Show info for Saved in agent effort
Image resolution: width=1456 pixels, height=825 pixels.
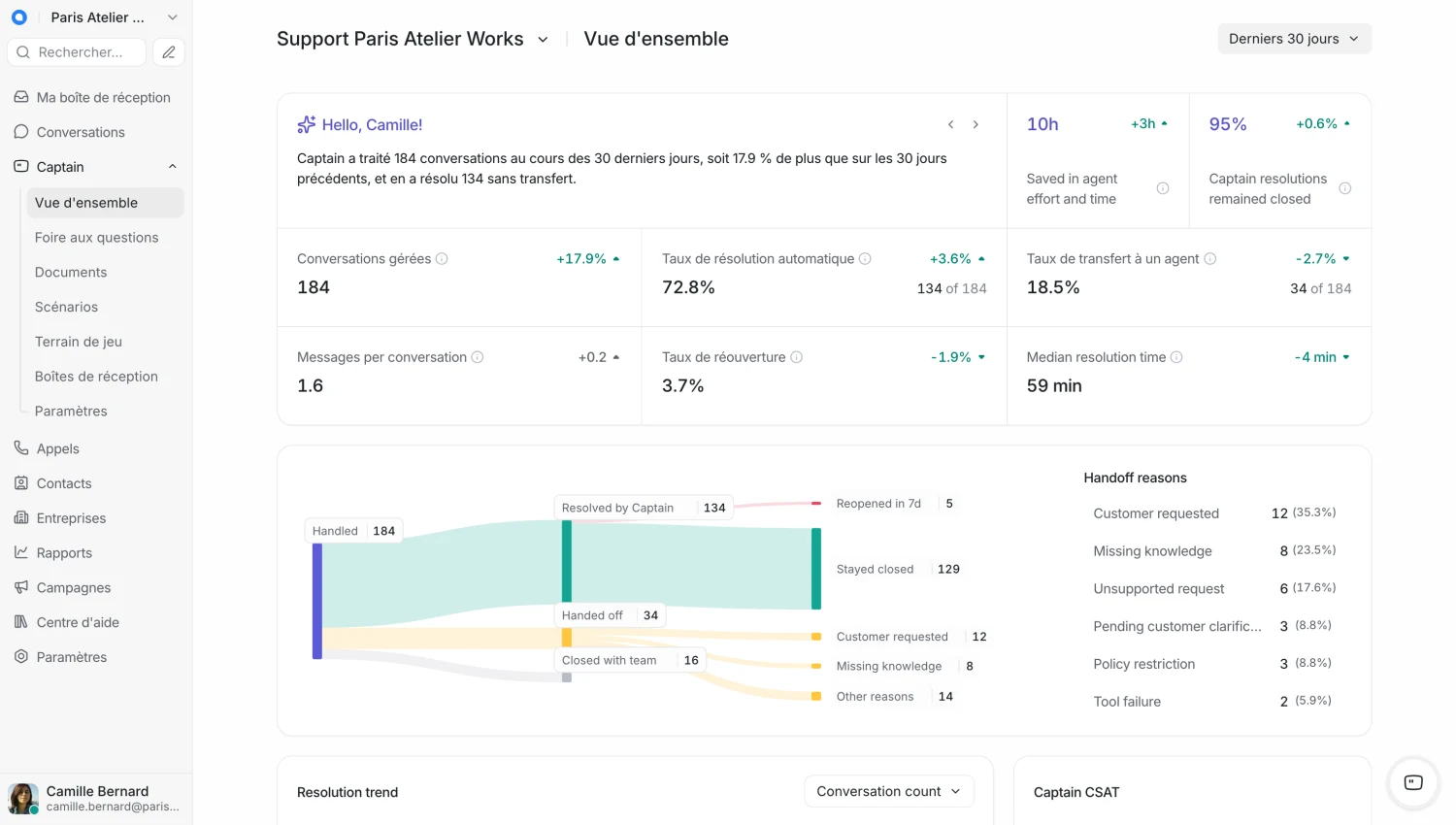1163,188
